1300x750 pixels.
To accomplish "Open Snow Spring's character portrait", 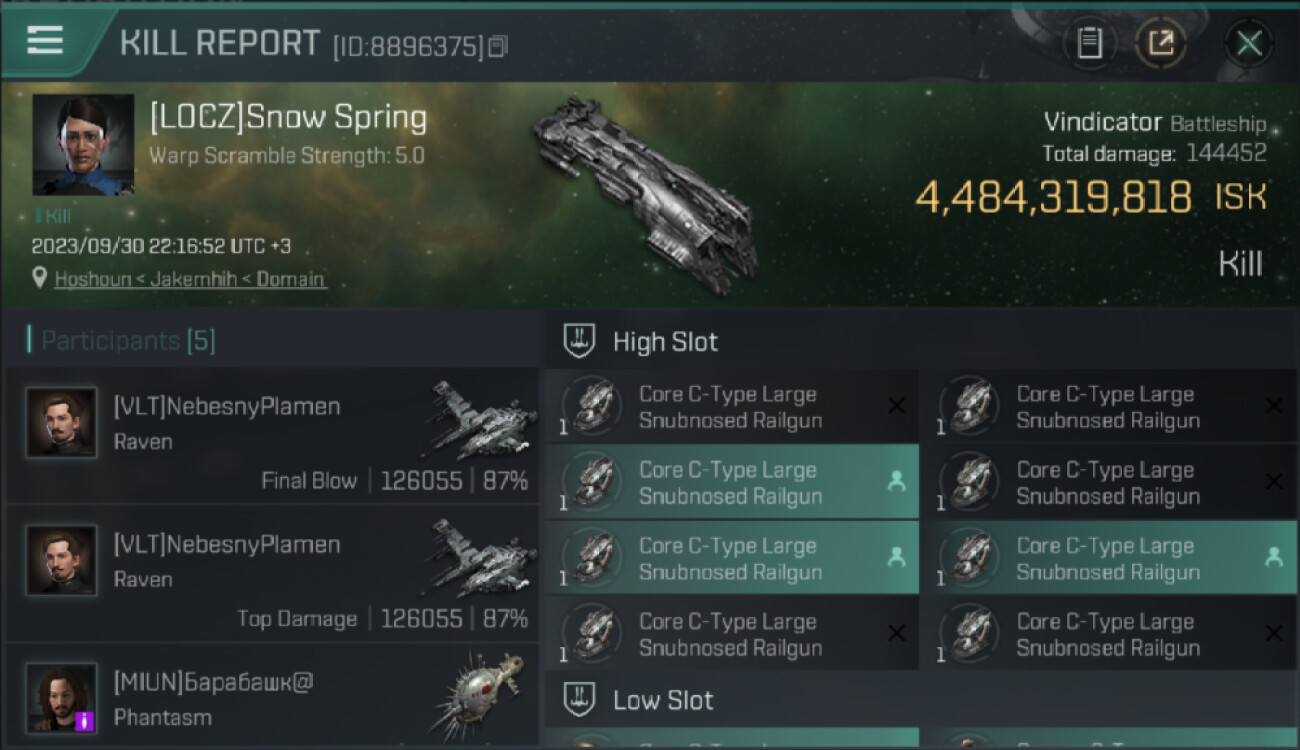I will 83,145.
